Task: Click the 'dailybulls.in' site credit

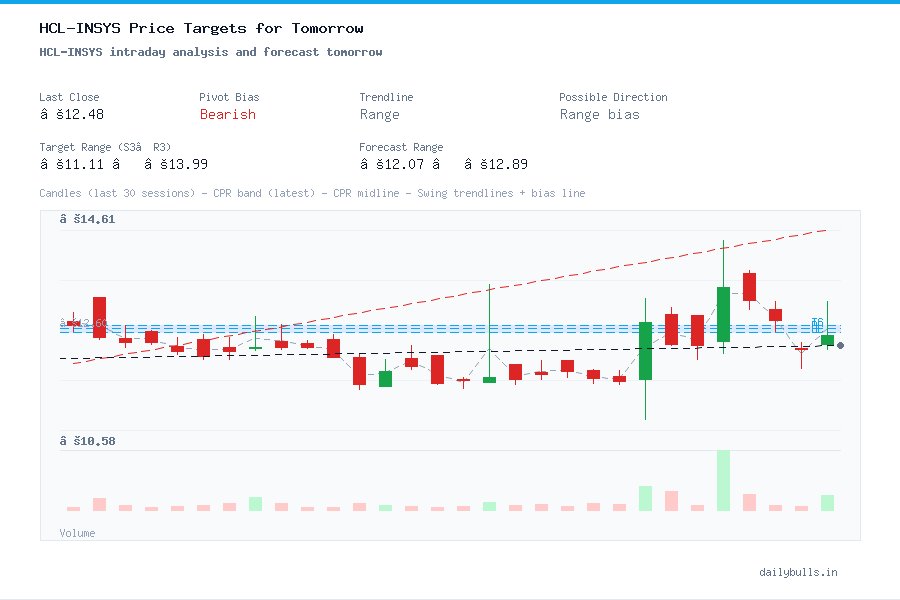Action: point(798,572)
